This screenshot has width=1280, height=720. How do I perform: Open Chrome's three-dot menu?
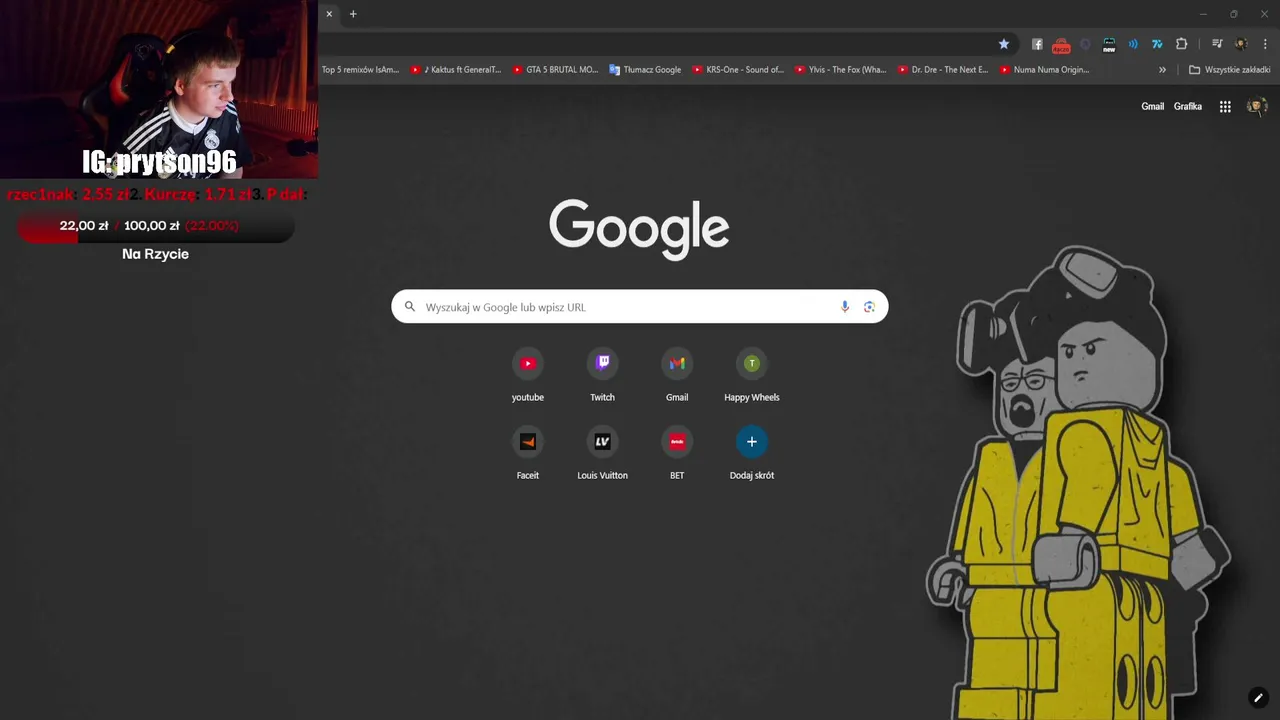pyautogui.click(x=1265, y=44)
